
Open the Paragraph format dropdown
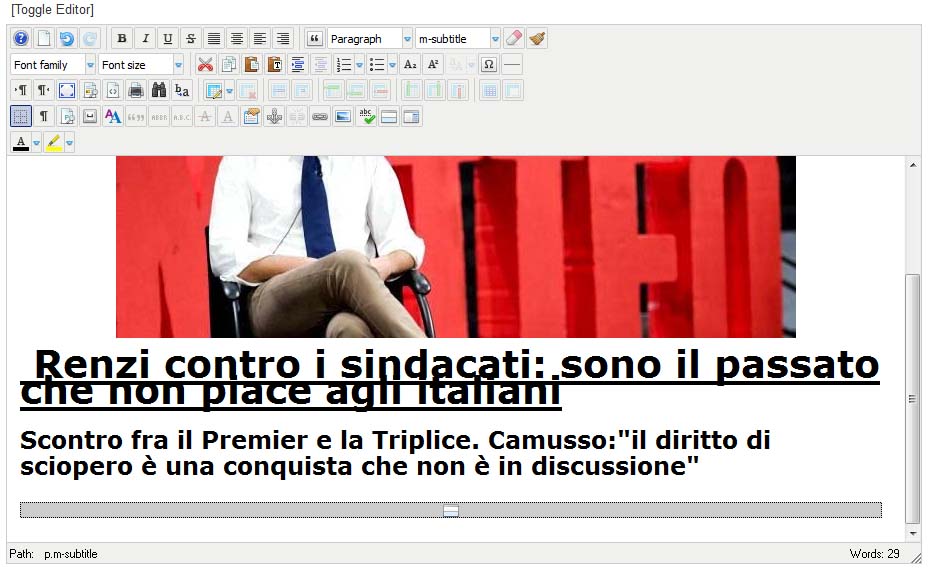click(x=407, y=39)
